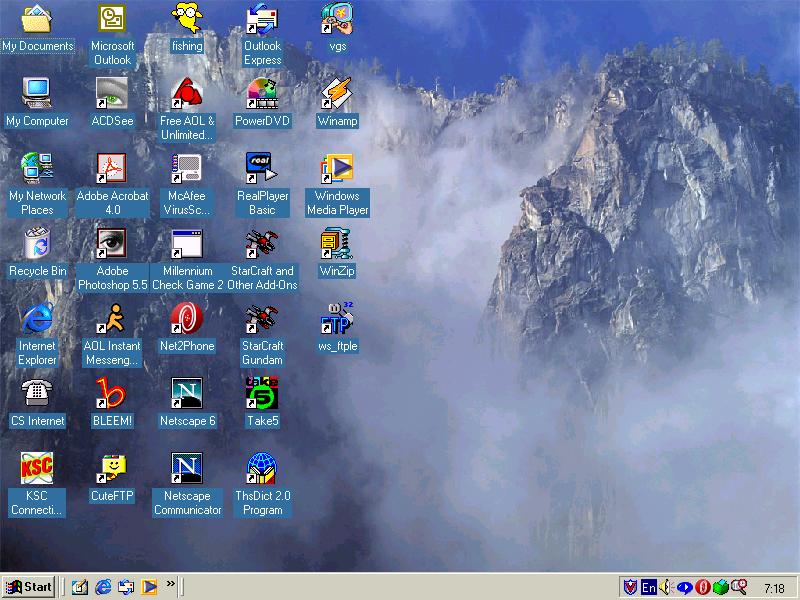Launch Internet Explorer from Quick Launch
The width and height of the screenshot is (800, 600).
[103, 587]
